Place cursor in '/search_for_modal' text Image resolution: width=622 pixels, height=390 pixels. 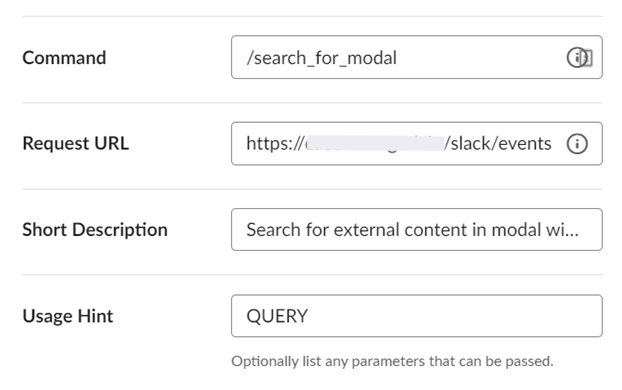tap(321, 58)
